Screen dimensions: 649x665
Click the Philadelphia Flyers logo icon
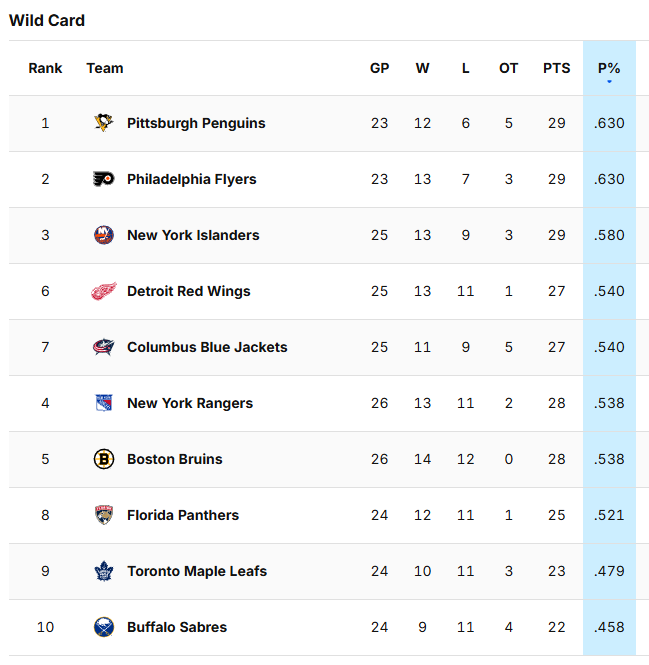[x=104, y=179]
